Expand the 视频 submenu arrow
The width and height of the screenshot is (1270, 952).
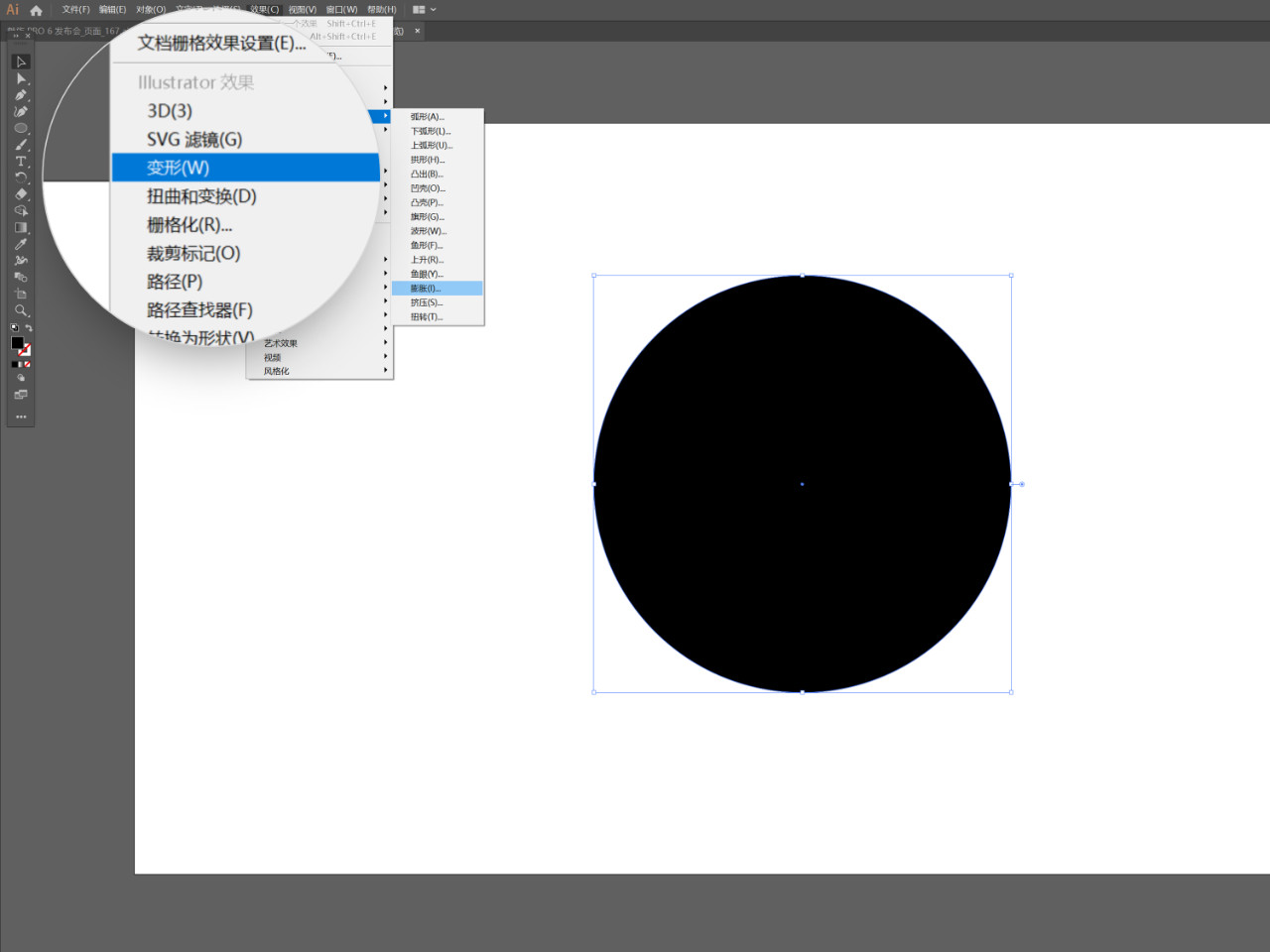coord(386,357)
